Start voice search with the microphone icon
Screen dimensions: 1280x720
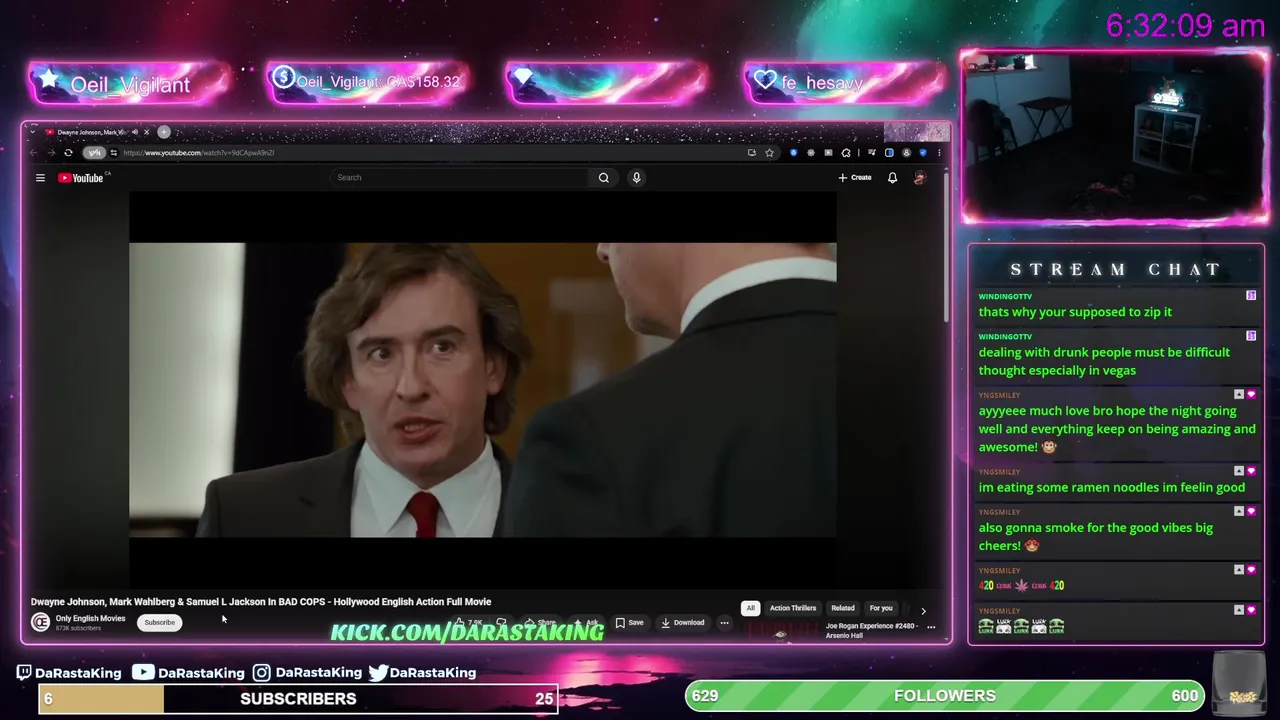pos(636,178)
